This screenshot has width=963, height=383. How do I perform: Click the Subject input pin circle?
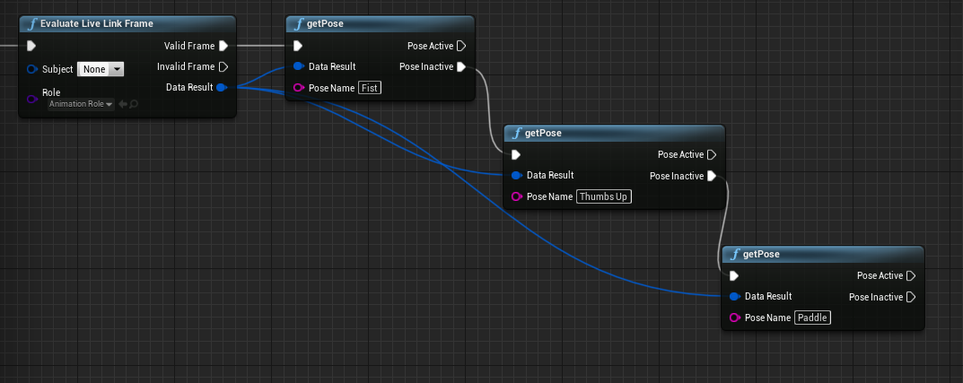point(32,69)
